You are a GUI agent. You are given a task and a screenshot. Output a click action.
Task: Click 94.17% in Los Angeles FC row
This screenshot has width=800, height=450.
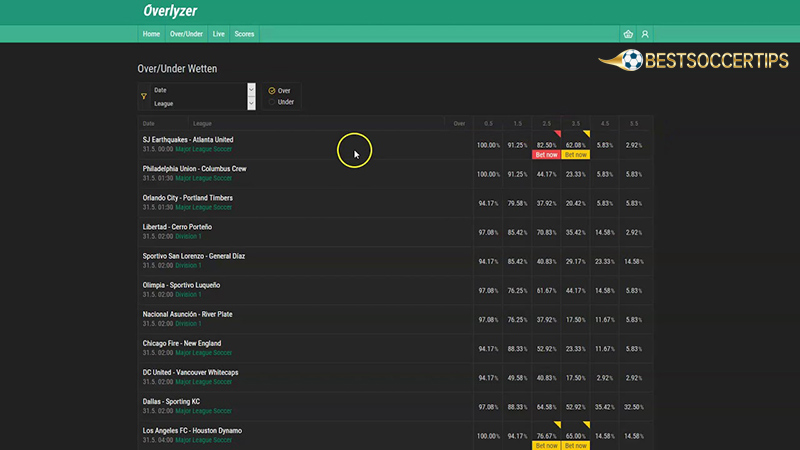517,436
